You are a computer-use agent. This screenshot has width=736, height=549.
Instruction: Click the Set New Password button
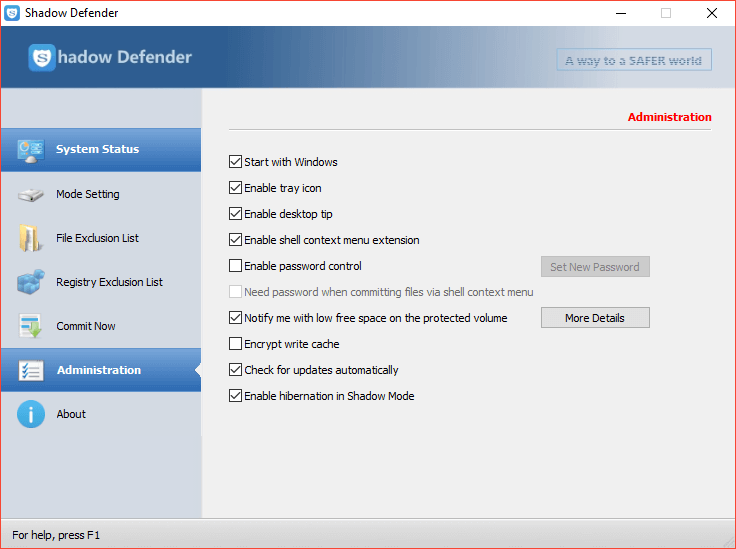(595, 267)
